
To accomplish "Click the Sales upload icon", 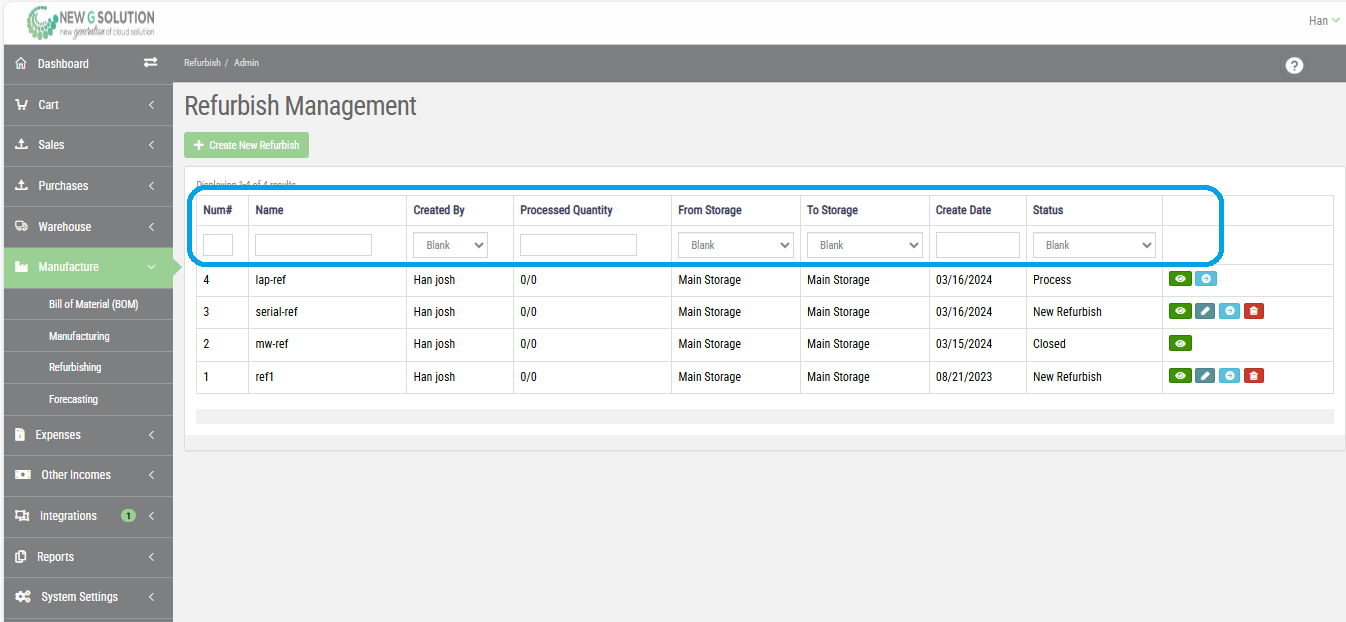I will [21, 144].
